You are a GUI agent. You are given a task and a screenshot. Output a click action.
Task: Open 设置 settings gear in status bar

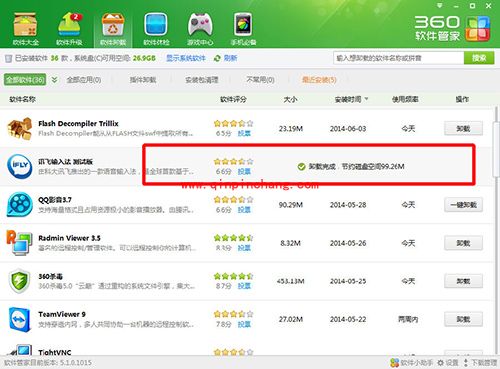[x=448, y=363]
